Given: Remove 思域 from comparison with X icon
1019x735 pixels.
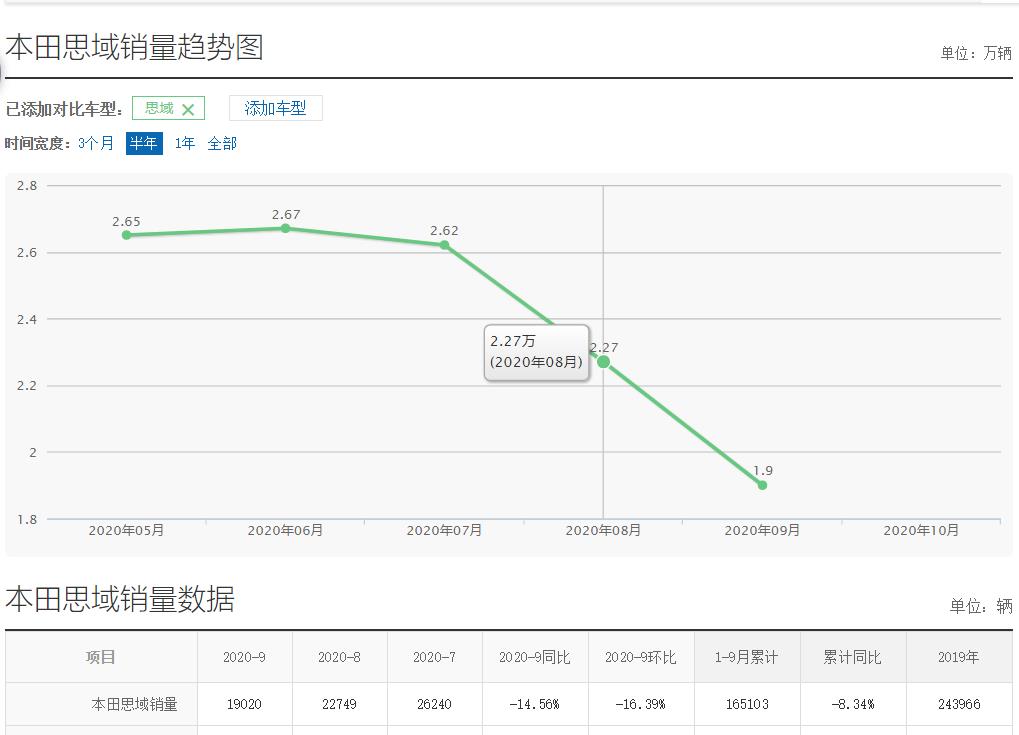Looking at the screenshot, I should 188,109.
